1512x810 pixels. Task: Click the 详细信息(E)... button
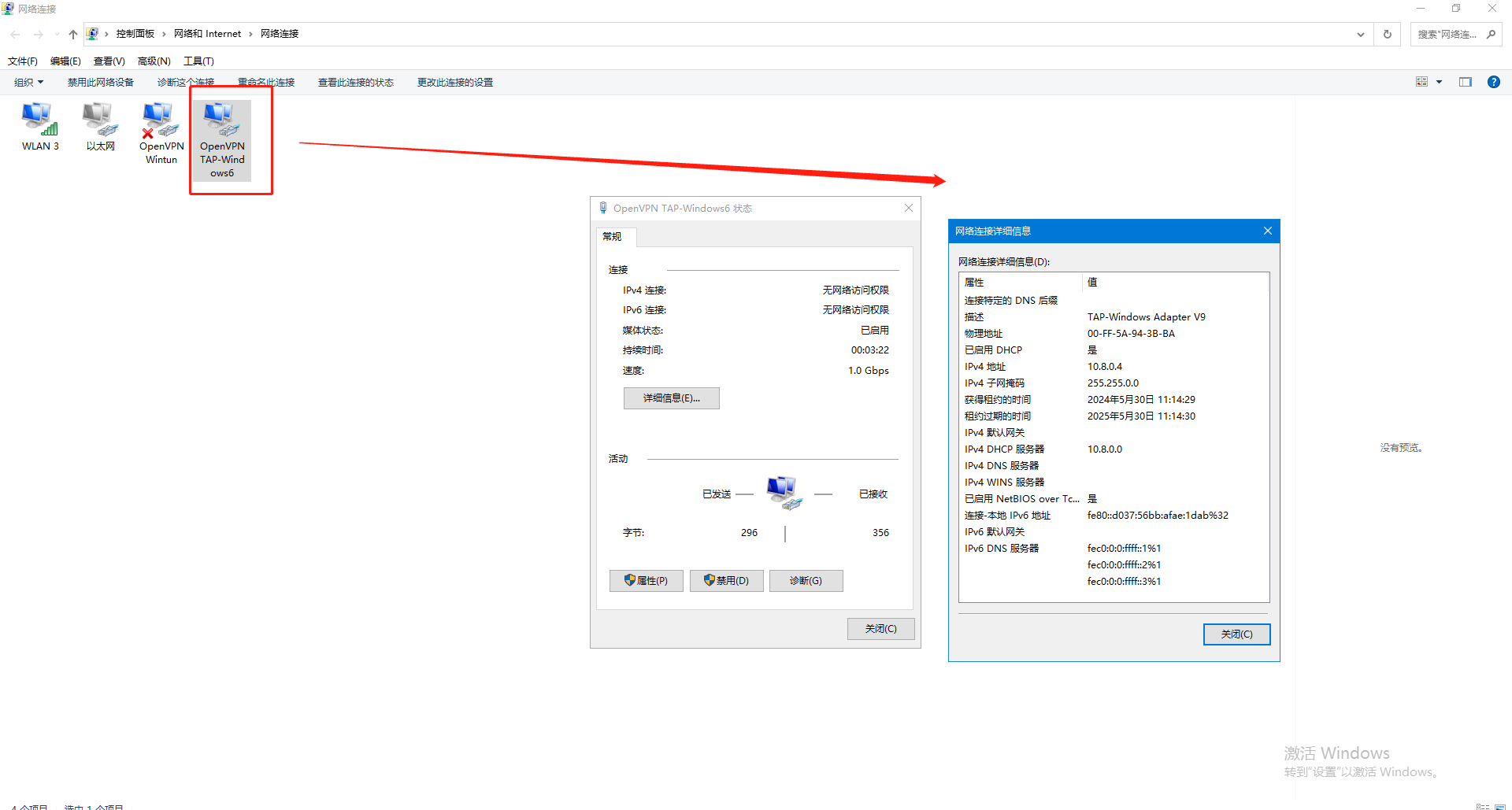tap(671, 398)
